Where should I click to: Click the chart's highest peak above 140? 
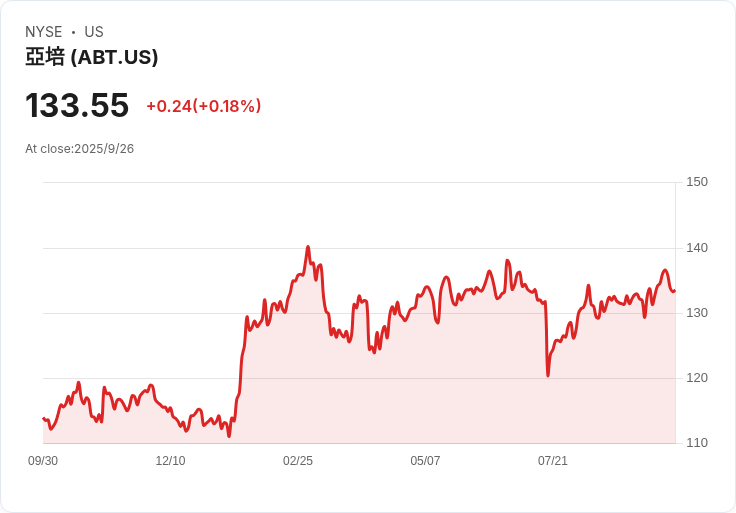coord(308,246)
